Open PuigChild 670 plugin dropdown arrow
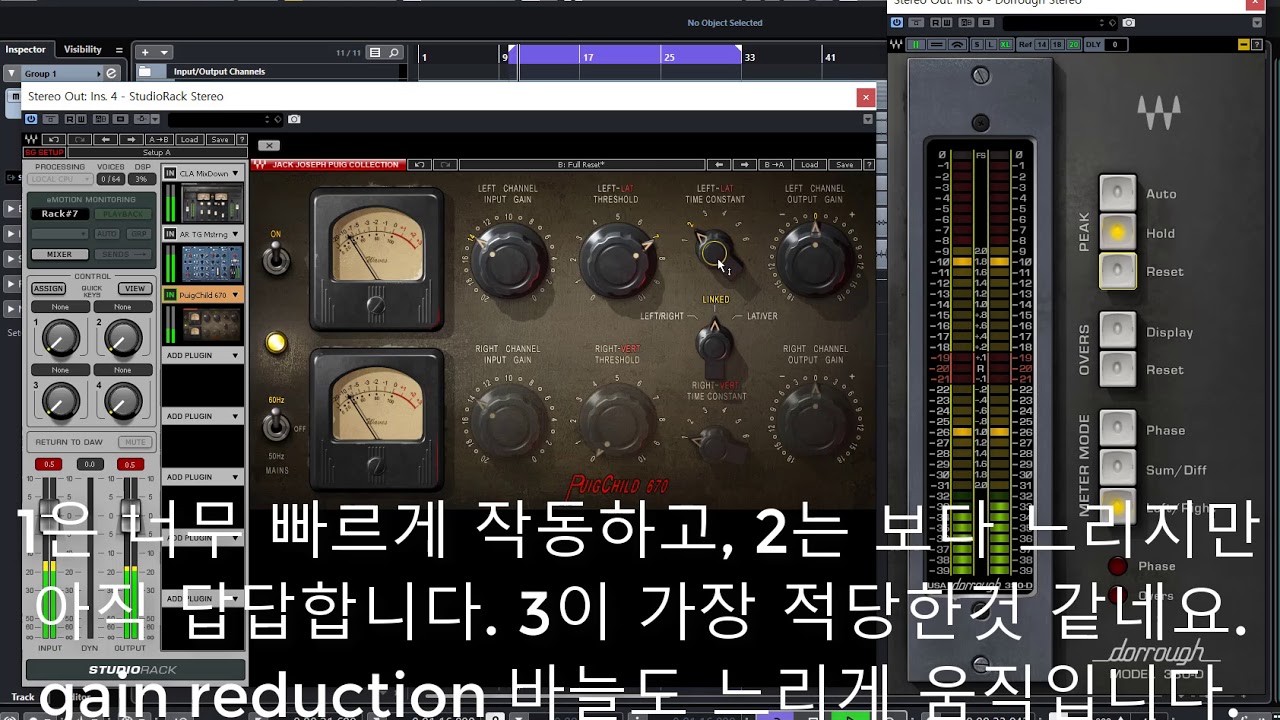 tap(236, 295)
